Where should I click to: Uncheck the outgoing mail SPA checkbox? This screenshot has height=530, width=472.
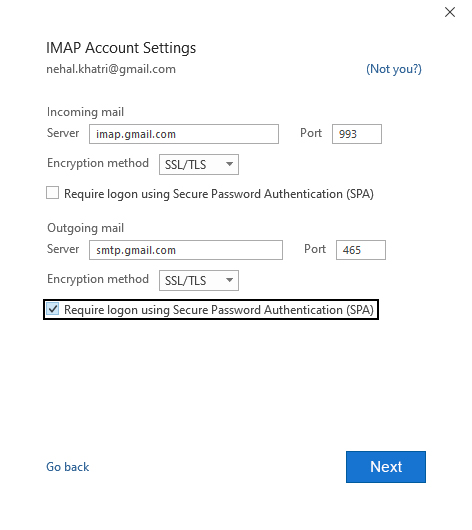pyautogui.click(x=52, y=309)
